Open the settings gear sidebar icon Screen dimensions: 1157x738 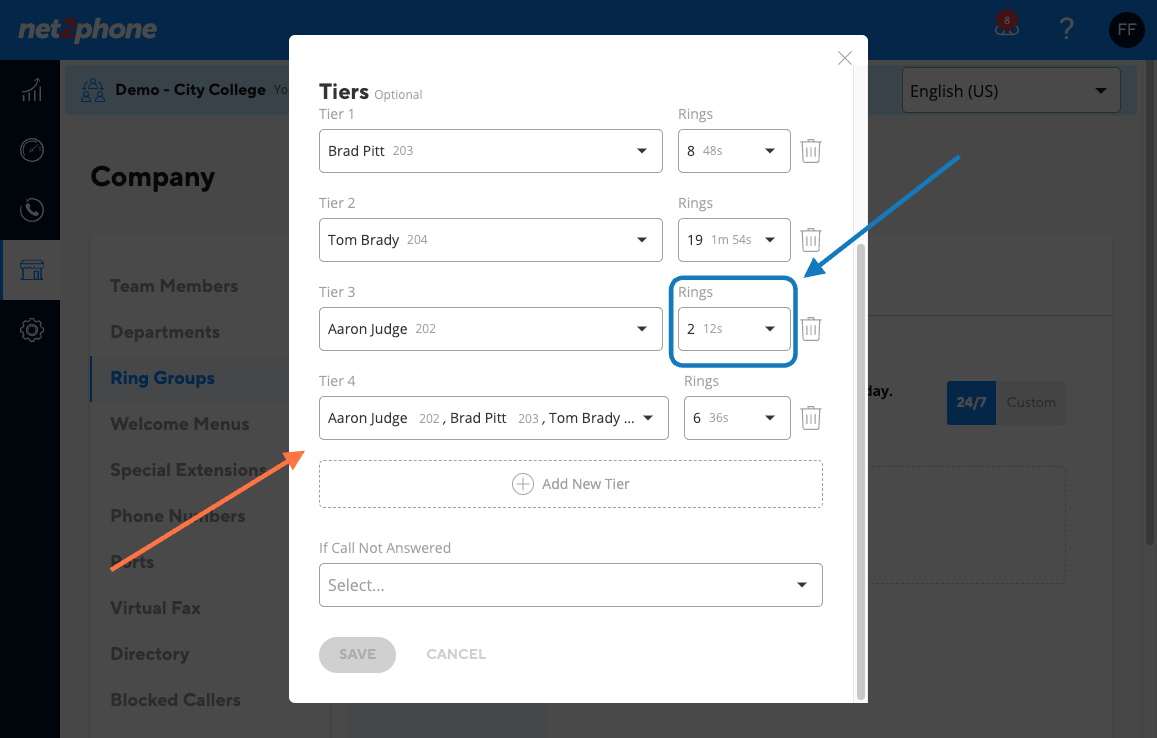coord(32,330)
